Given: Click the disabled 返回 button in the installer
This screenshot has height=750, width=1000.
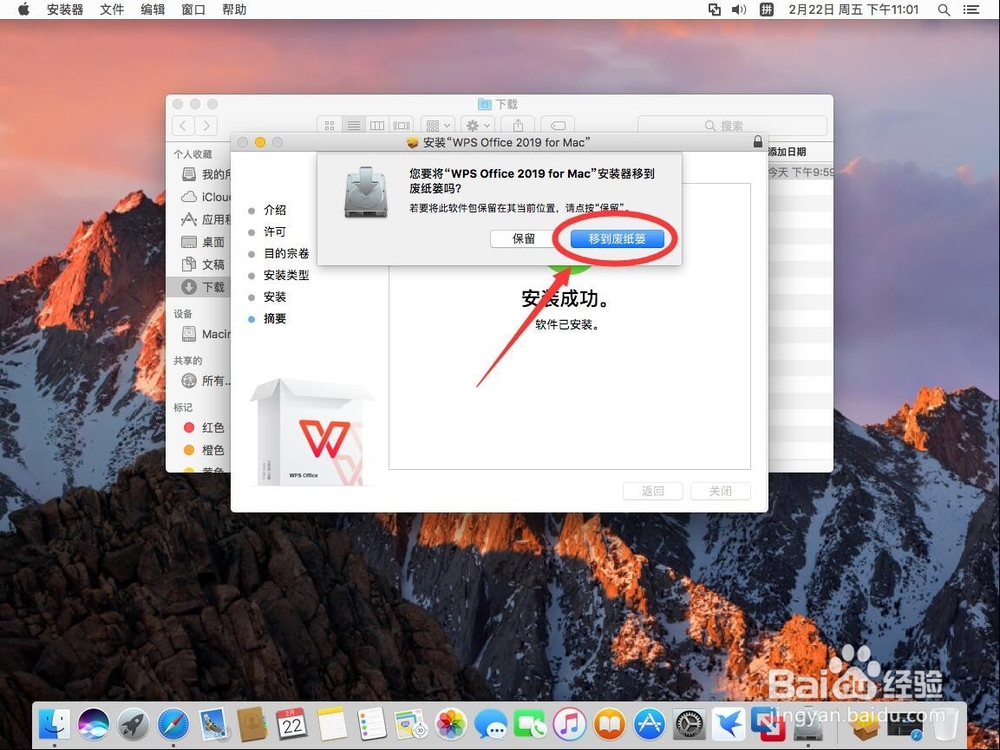Looking at the screenshot, I should [x=652, y=490].
